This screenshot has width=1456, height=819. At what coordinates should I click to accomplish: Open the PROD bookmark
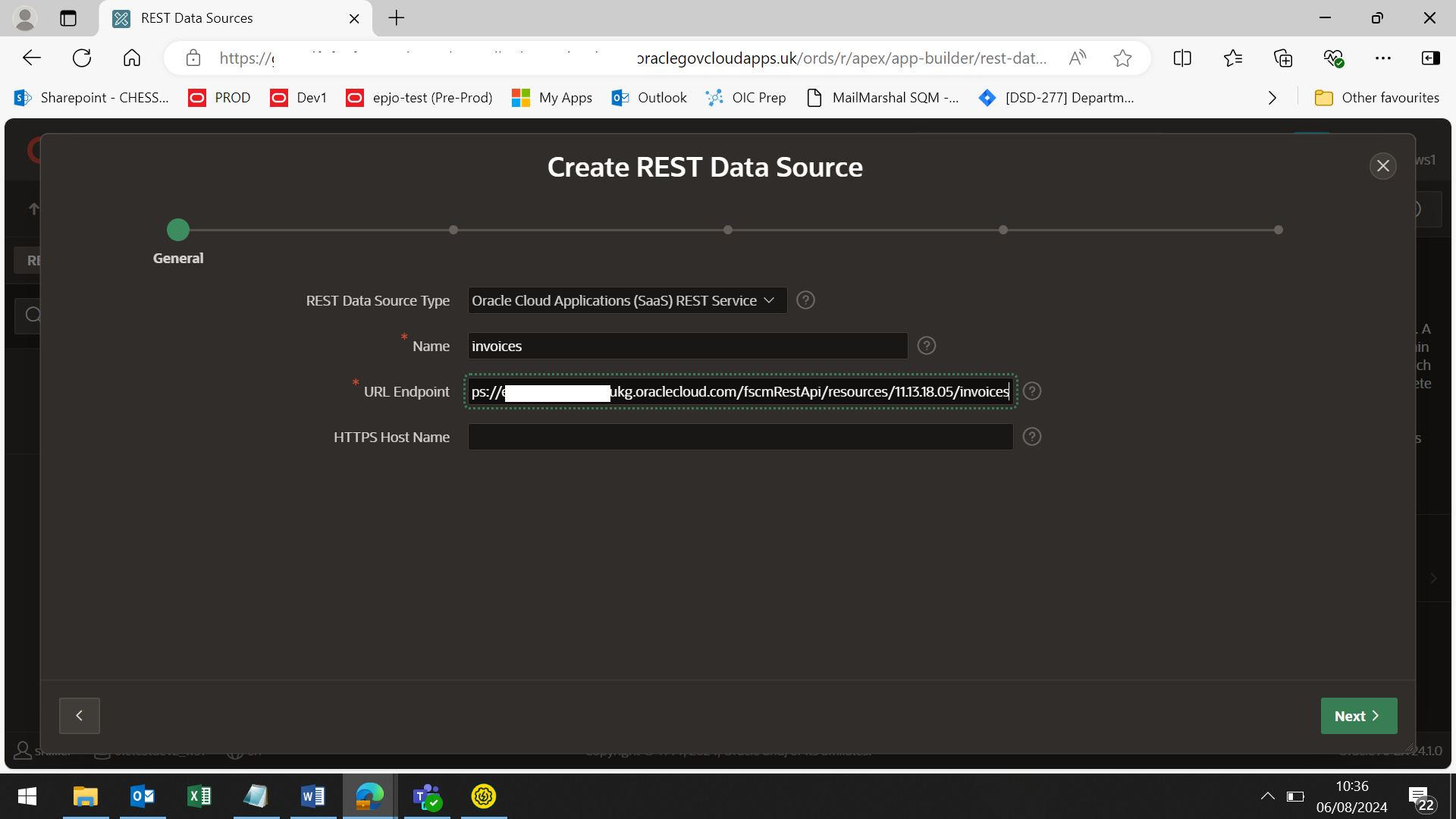click(220, 98)
